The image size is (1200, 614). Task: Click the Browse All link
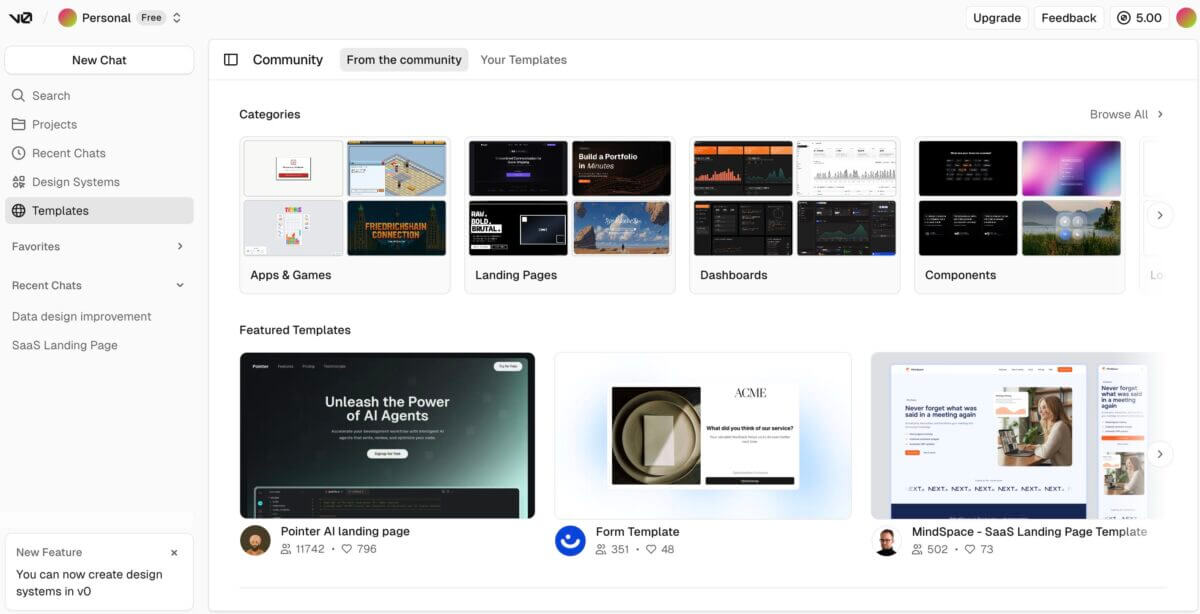coord(1126,114)
